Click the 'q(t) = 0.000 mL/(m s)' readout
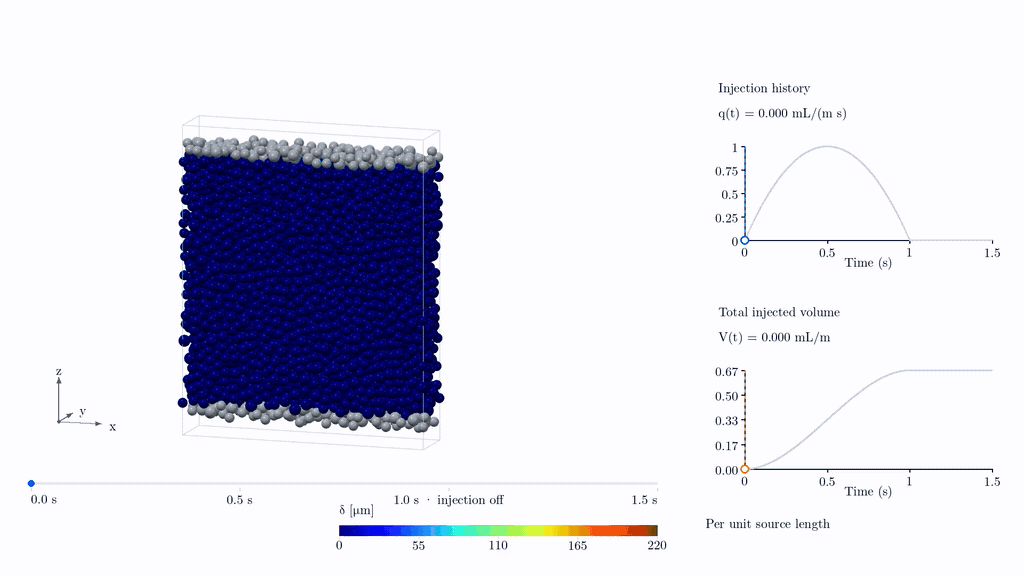Screen dimensions: 1024x576 pyautogui.click(x=782, y=113)
